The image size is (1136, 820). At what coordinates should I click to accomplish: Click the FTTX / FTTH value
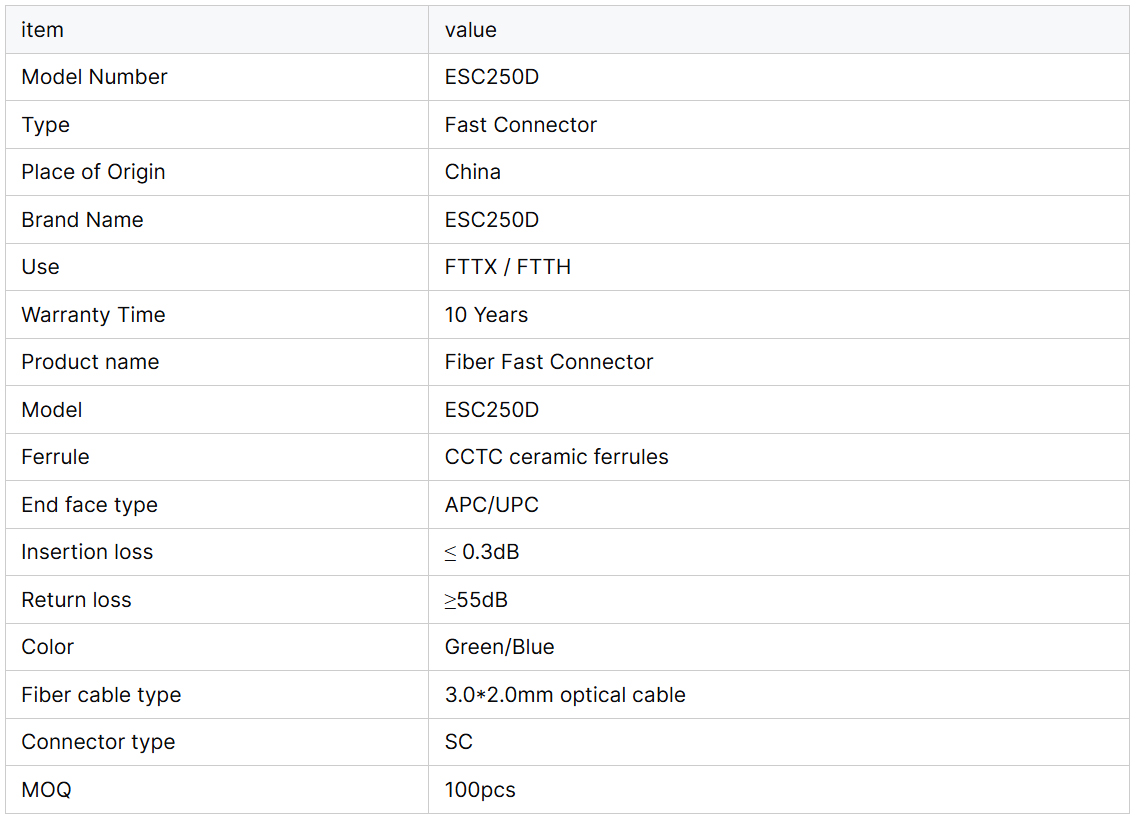tap(508, 267)
